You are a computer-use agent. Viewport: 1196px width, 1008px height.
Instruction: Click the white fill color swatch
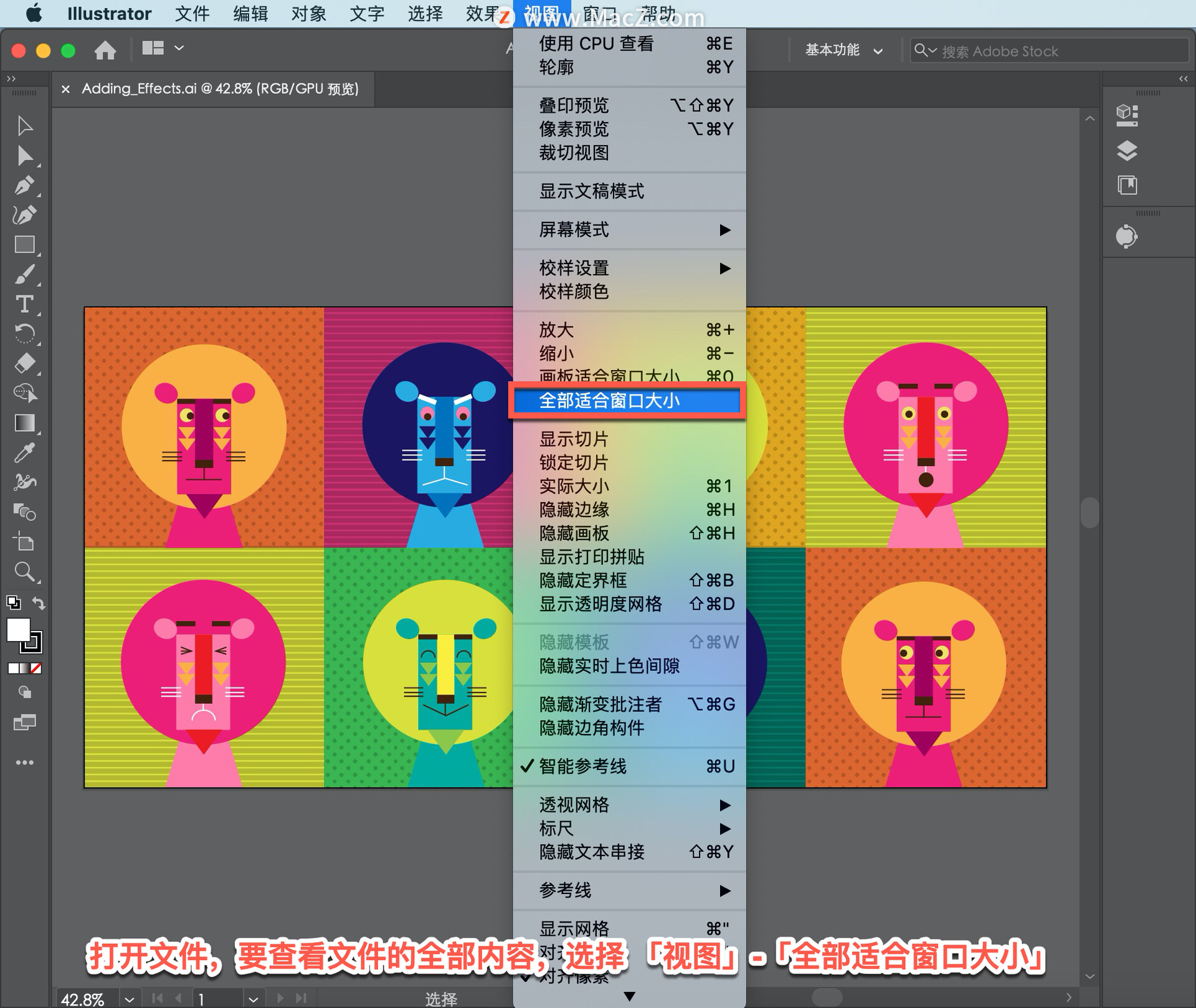coord(18,630)
